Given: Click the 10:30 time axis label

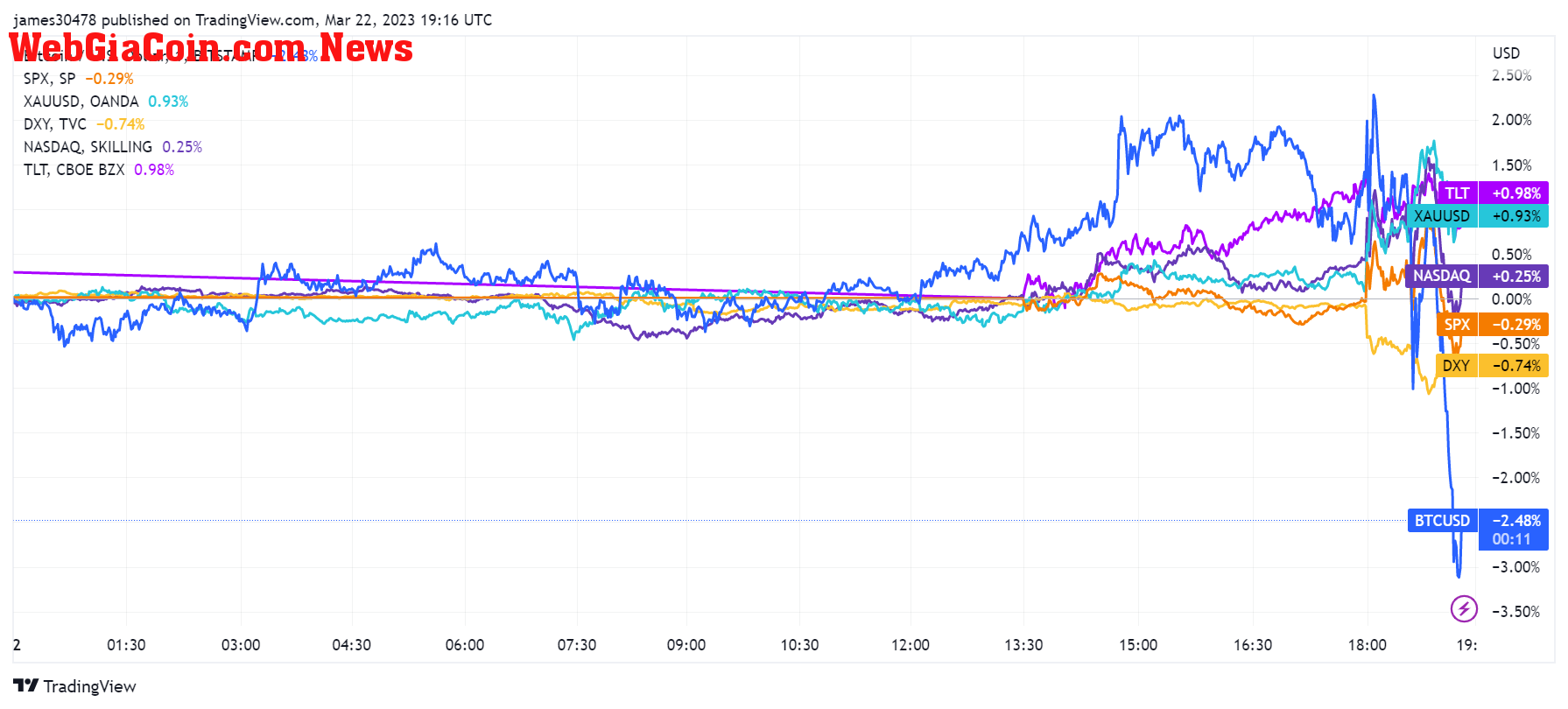Looking at the screenshot, I should [x=800, y=645].
